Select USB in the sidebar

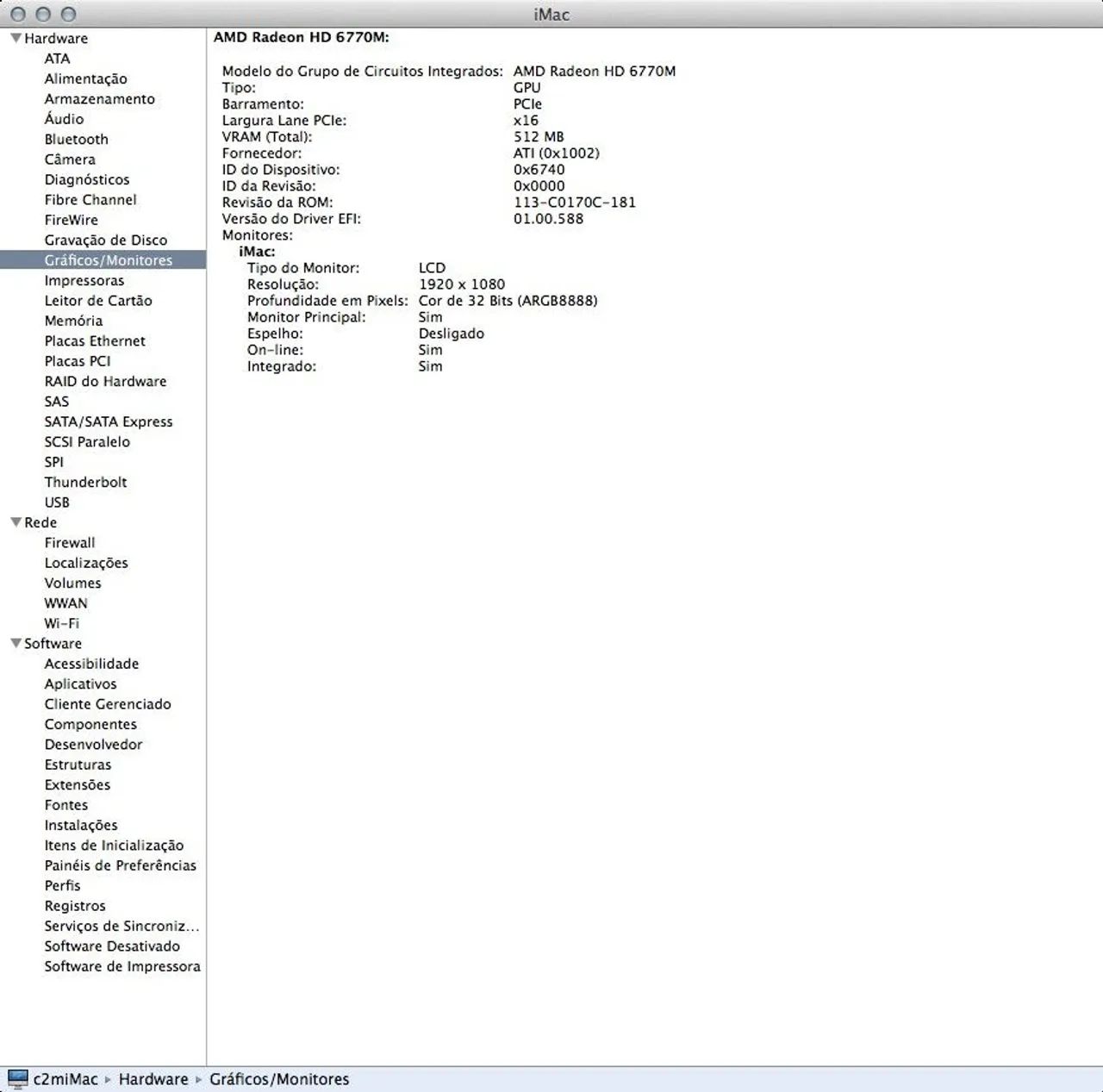57,502
